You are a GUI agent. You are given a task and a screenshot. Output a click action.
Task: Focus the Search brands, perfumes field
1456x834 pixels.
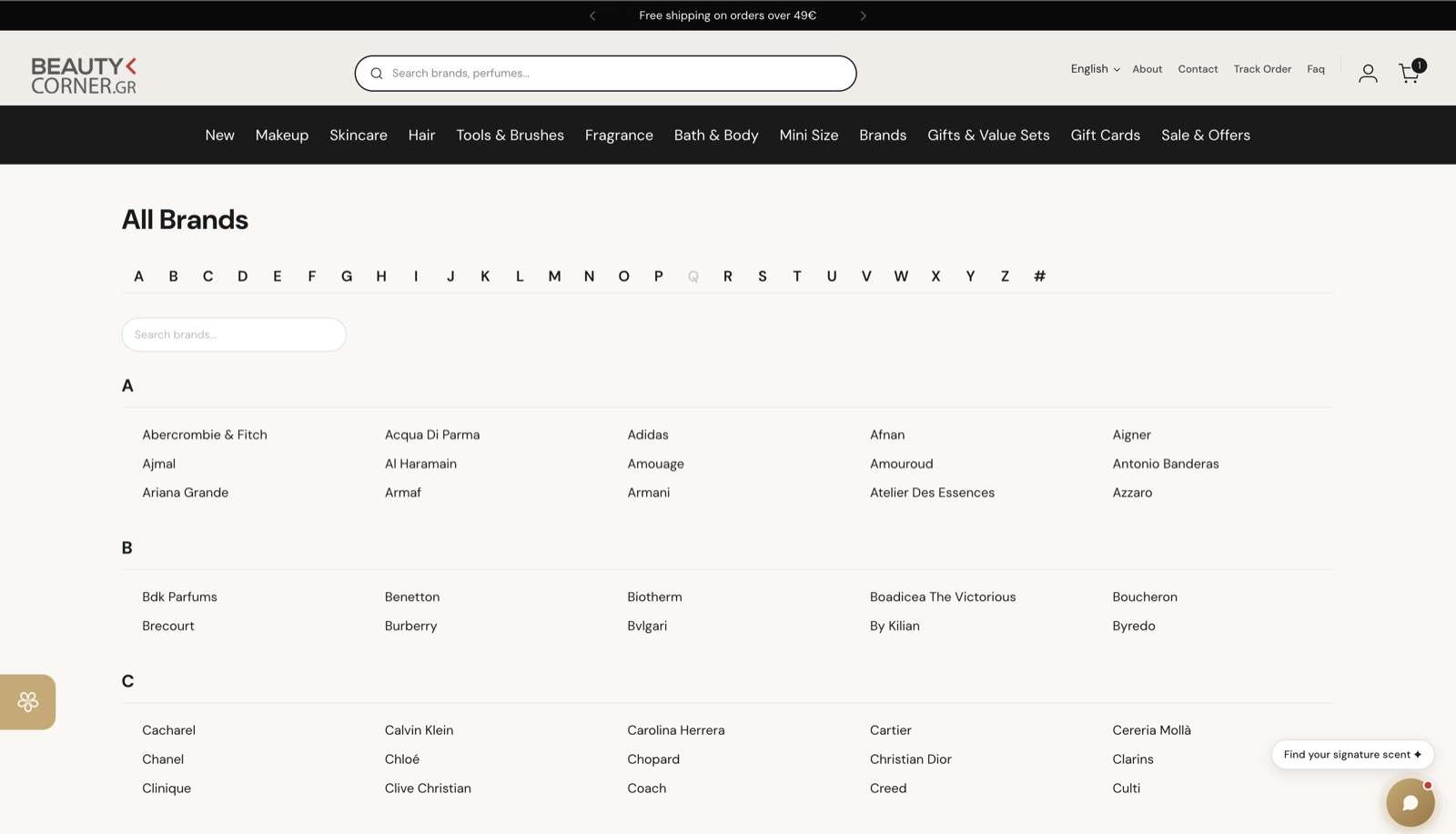605,74
